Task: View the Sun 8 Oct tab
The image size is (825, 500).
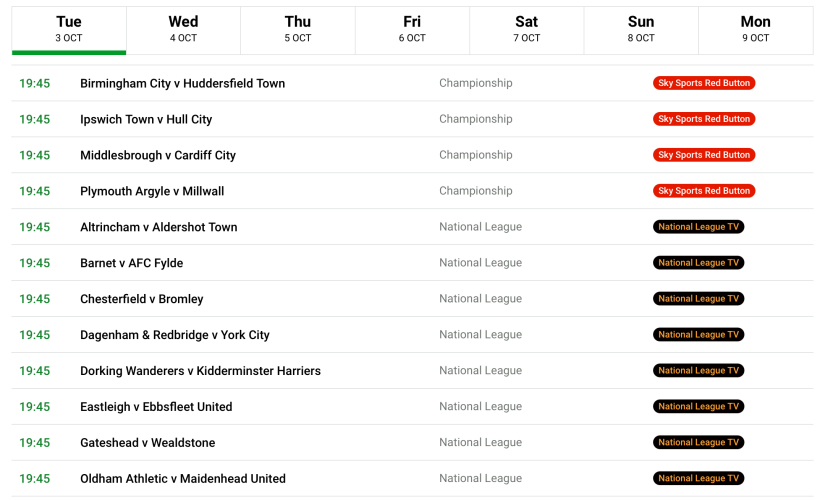Action: (x=641, y=29)
